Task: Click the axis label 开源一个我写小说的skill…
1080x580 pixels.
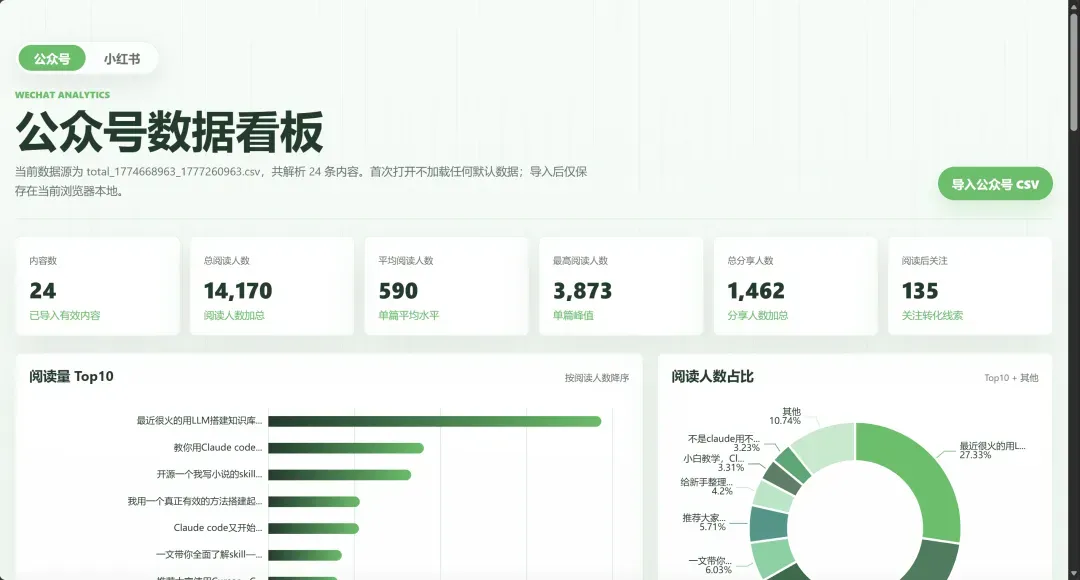Action: (209, 474)
